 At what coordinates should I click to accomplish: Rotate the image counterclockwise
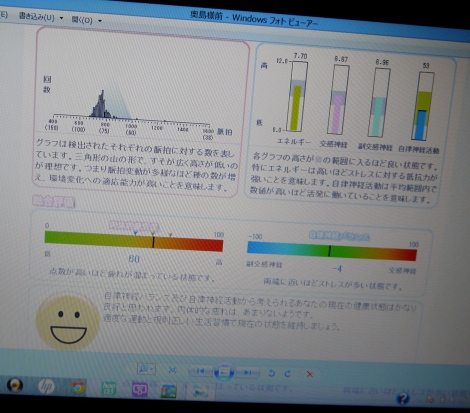click(x=271, y=373)
